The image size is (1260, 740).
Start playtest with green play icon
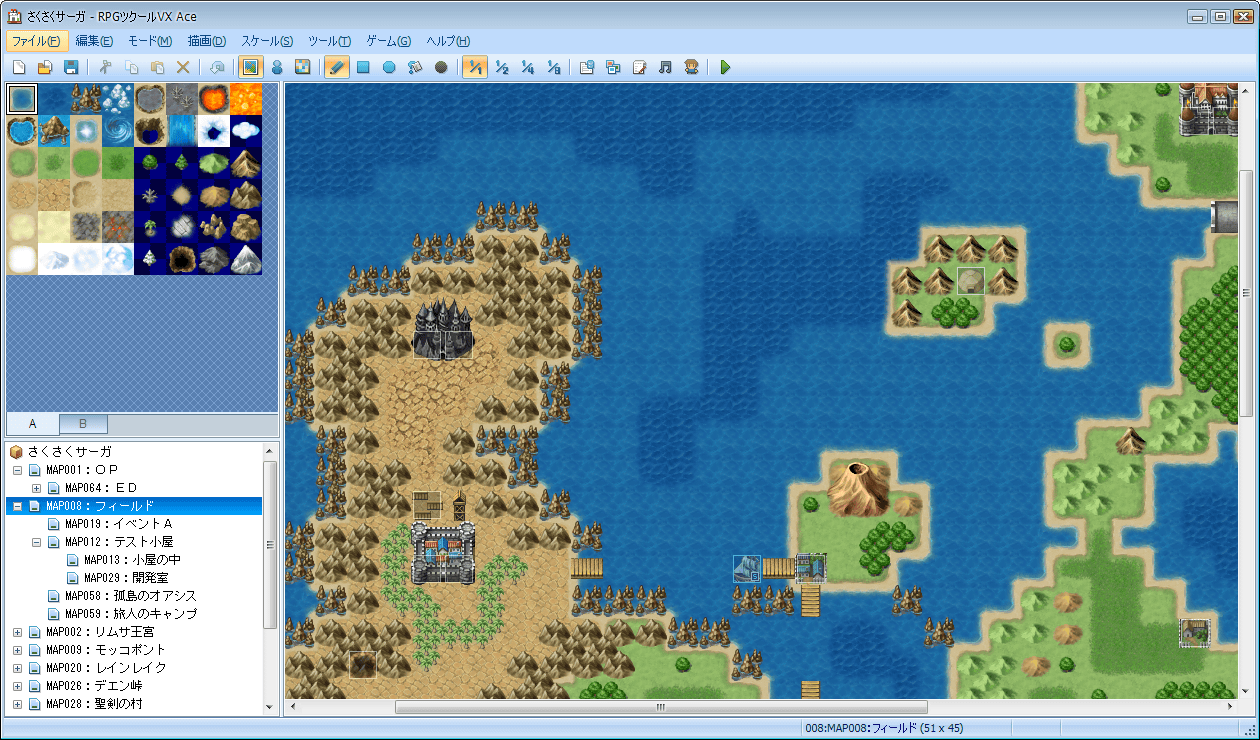pyautogui.click(x=725, y=67)
